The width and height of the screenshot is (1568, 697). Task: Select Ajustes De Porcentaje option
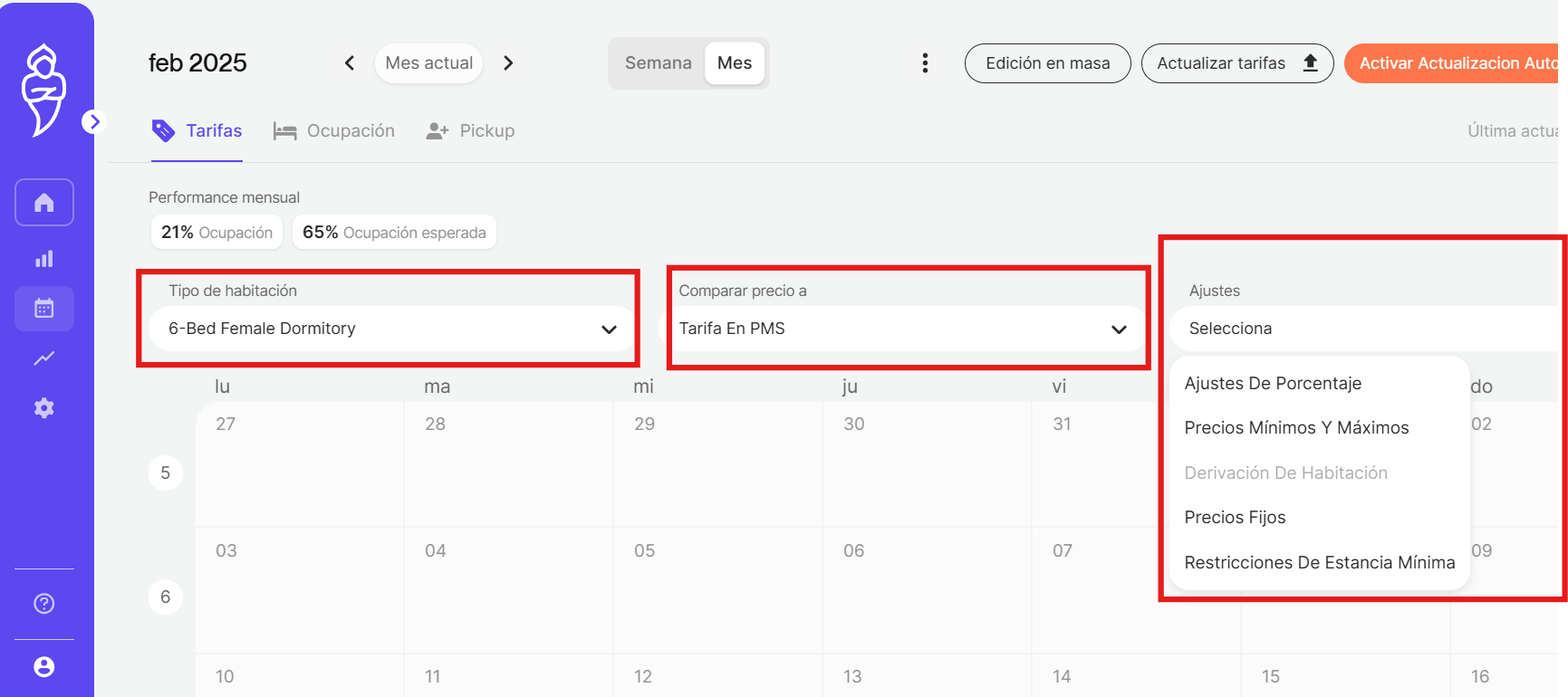click(x=1273, y=383)
